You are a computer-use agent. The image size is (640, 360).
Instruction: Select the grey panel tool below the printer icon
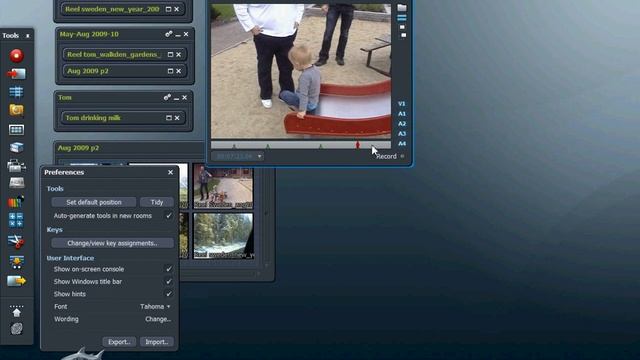(x=16, y=182)
